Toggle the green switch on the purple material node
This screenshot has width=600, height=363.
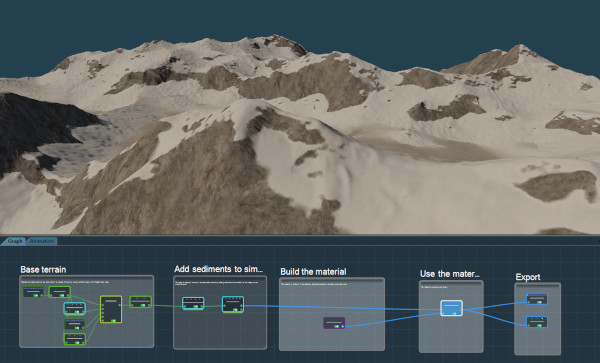(x=337, y=326)
